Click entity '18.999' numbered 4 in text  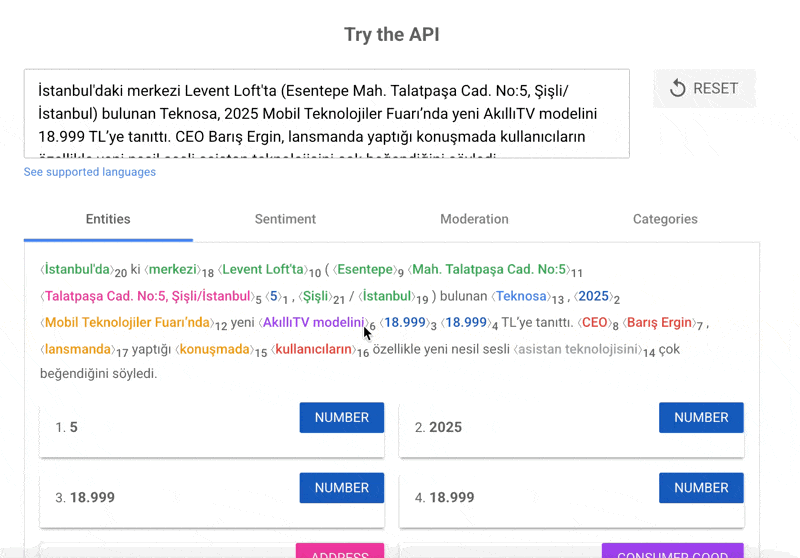pyautogui.click(x=466, y=323)
